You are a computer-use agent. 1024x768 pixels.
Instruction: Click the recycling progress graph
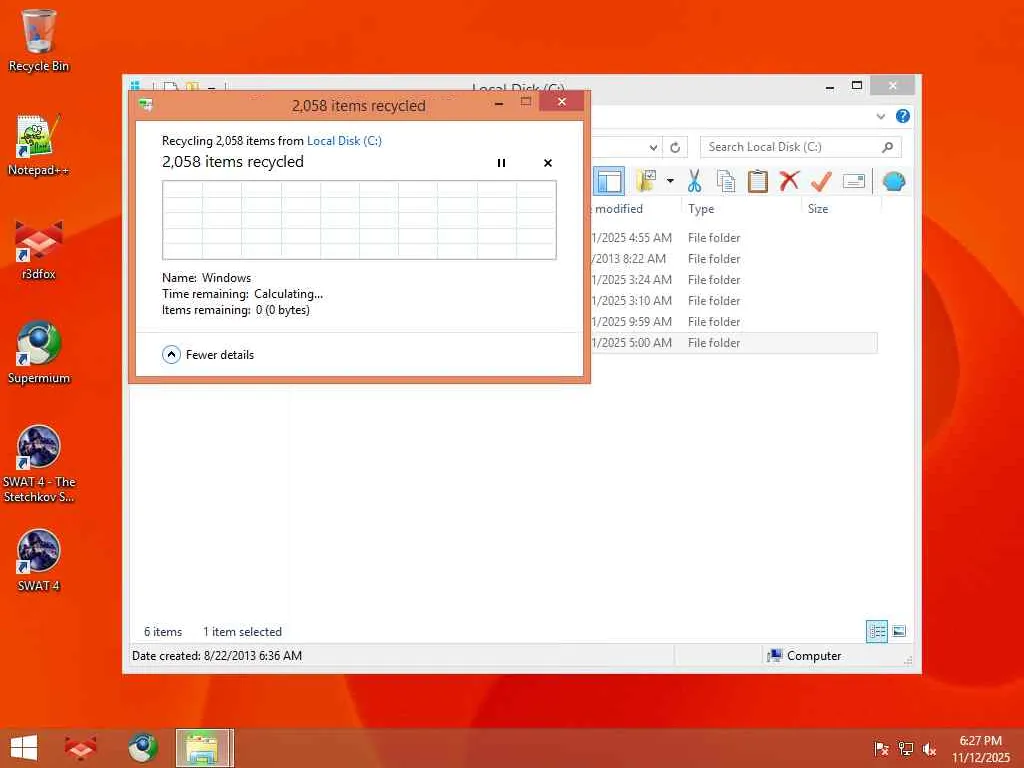point(359,220)
